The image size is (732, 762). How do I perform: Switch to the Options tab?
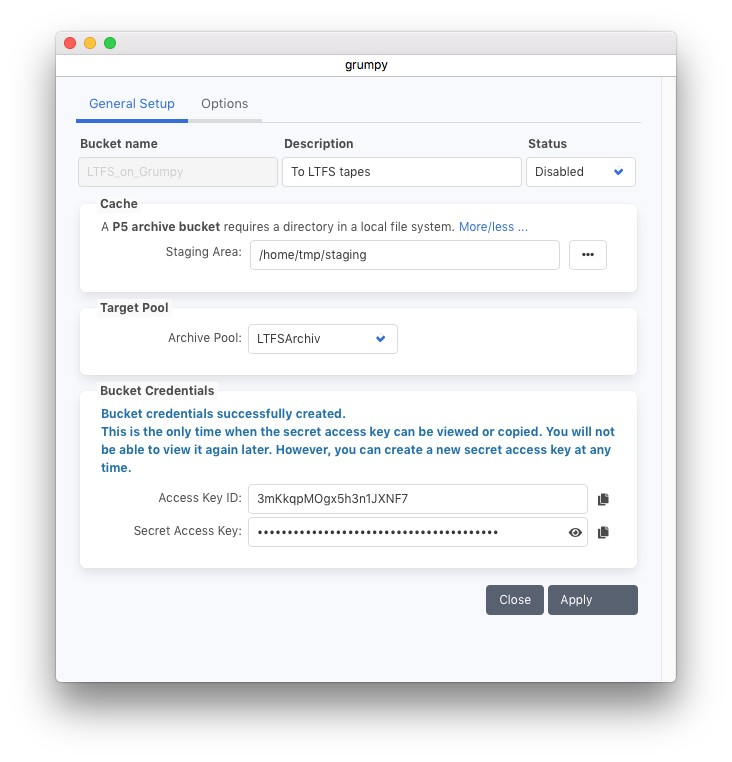[x=224, y=104]
